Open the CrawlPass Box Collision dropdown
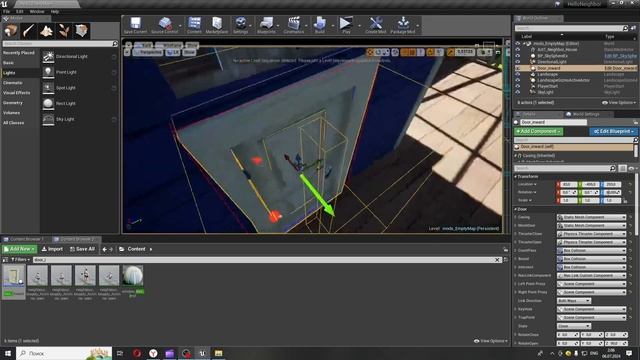 tap(591, 251)
